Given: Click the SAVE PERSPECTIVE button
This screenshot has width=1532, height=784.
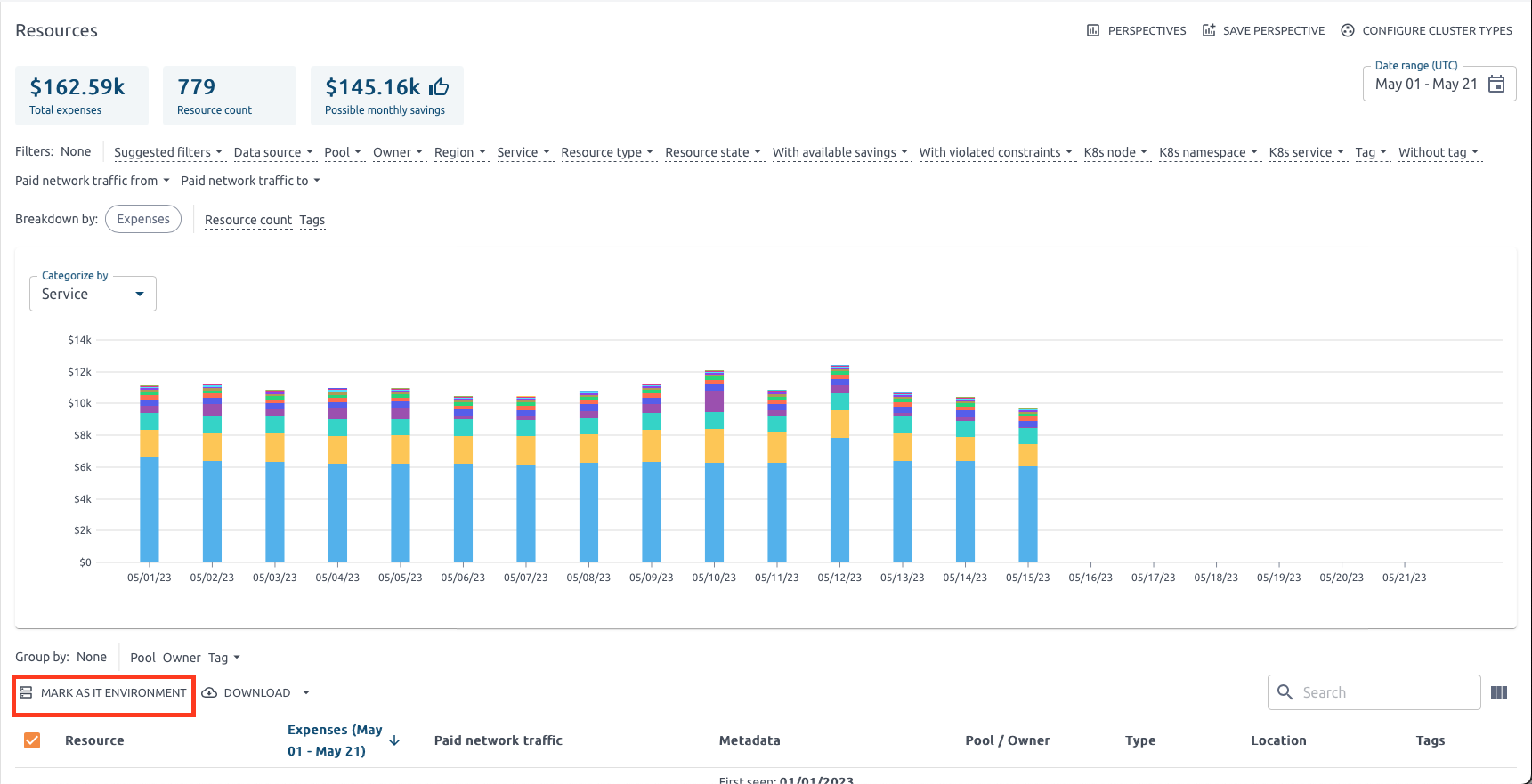Looking at the screenshot, I should tap(1263, 30).
